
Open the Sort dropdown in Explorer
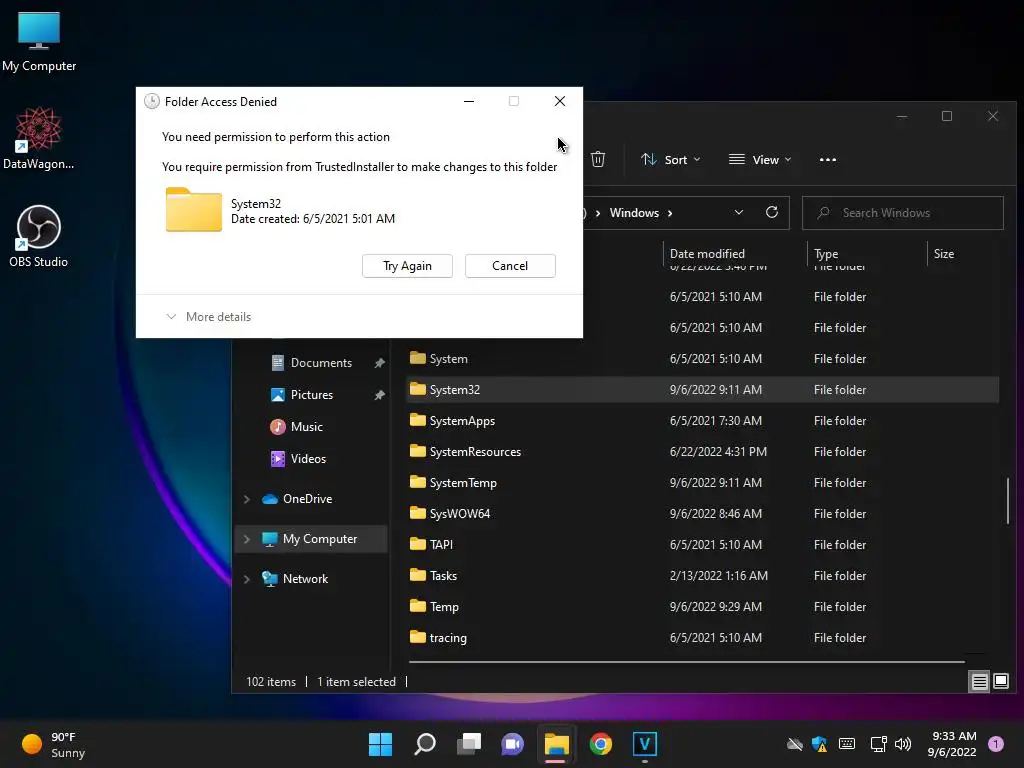point(670,160)
